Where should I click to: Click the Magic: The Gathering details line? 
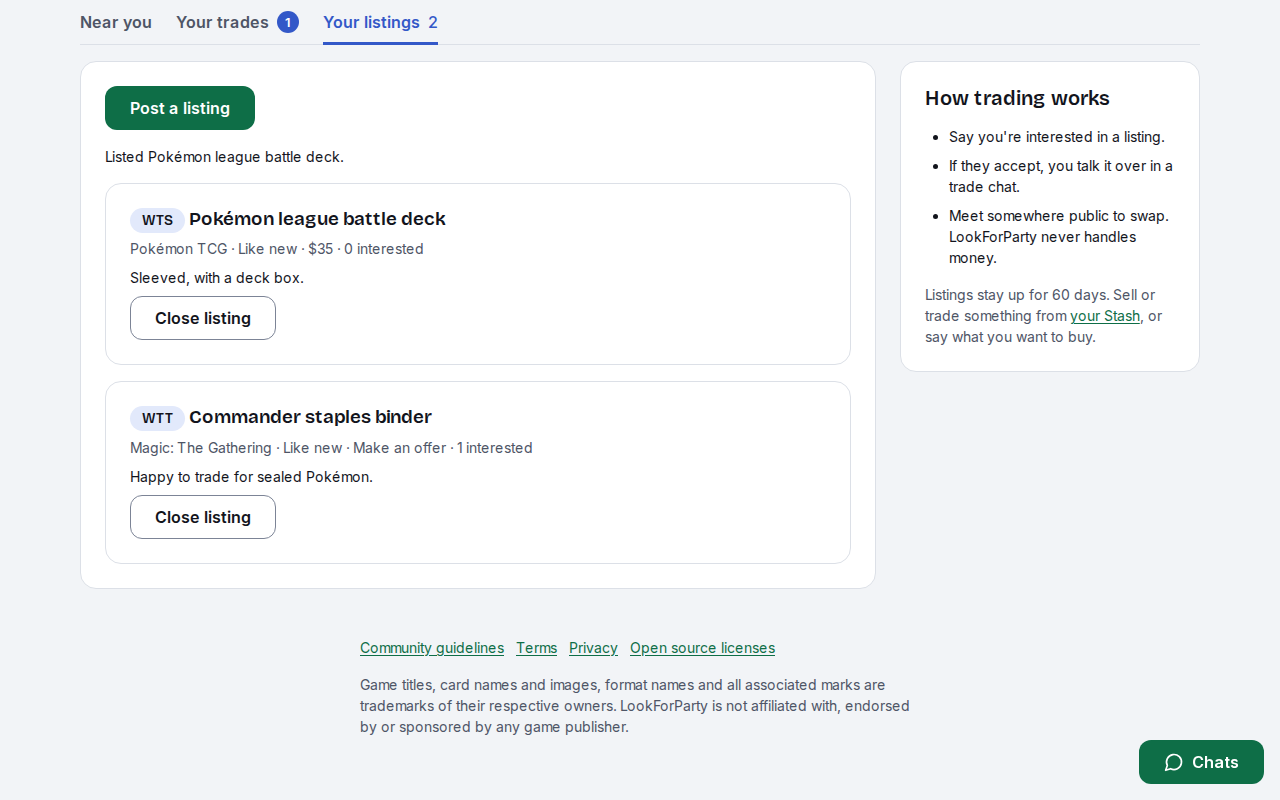point(331,448)
